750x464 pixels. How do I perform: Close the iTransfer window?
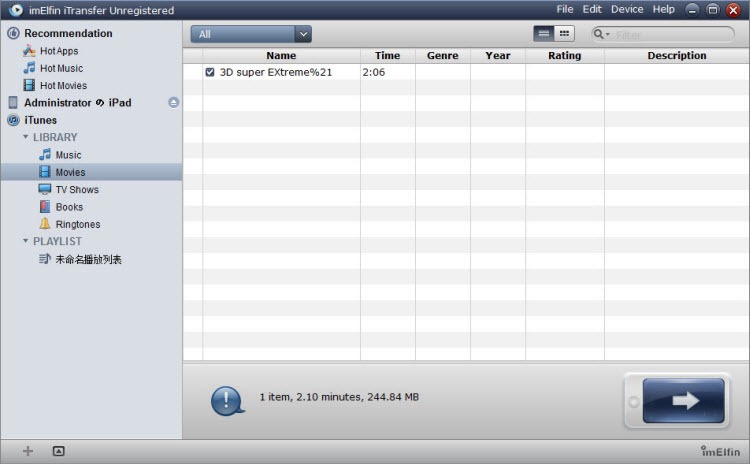[733, 10]
